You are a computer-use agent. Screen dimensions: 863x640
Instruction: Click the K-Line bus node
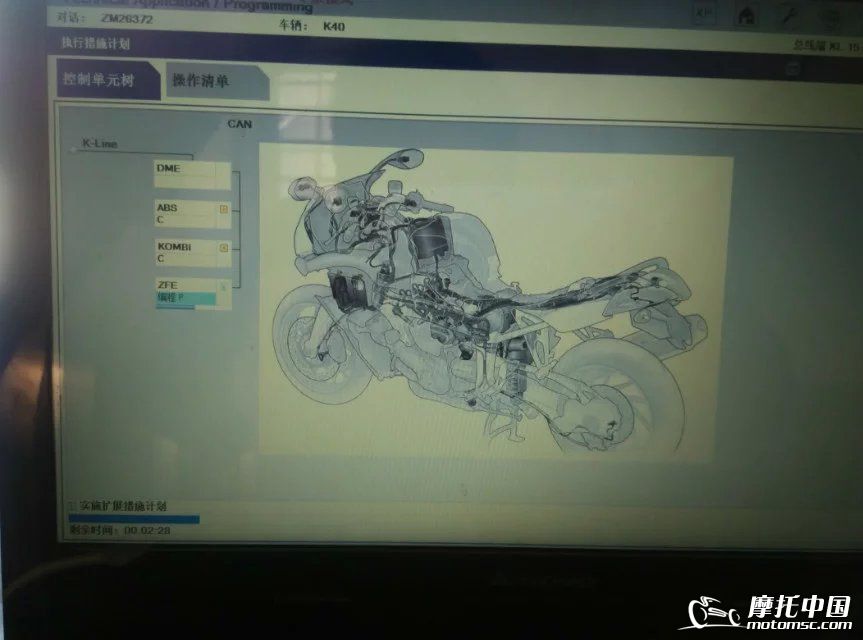click(73, 150)
